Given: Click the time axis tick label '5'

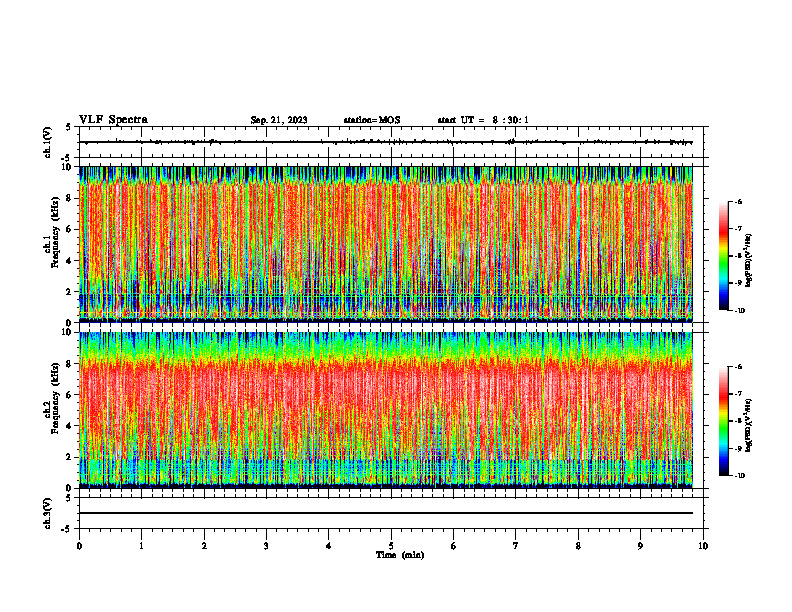Looking at the screenshot, I should coord(391,546).
